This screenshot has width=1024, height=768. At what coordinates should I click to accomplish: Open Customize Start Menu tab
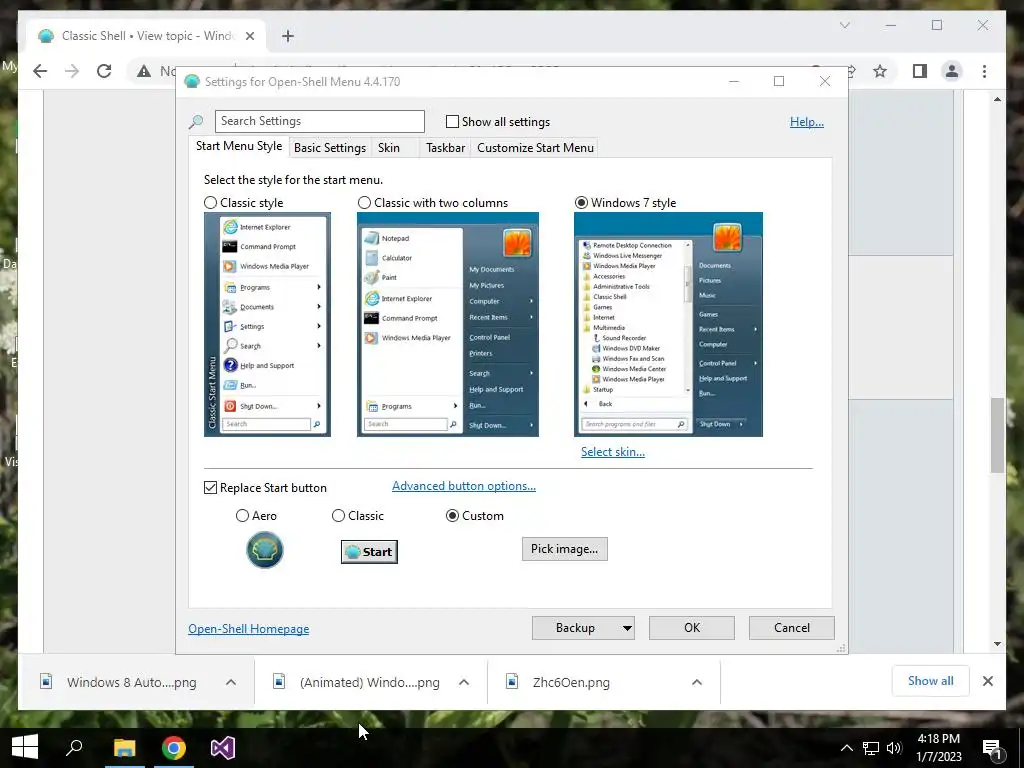[x=536, y=148]
